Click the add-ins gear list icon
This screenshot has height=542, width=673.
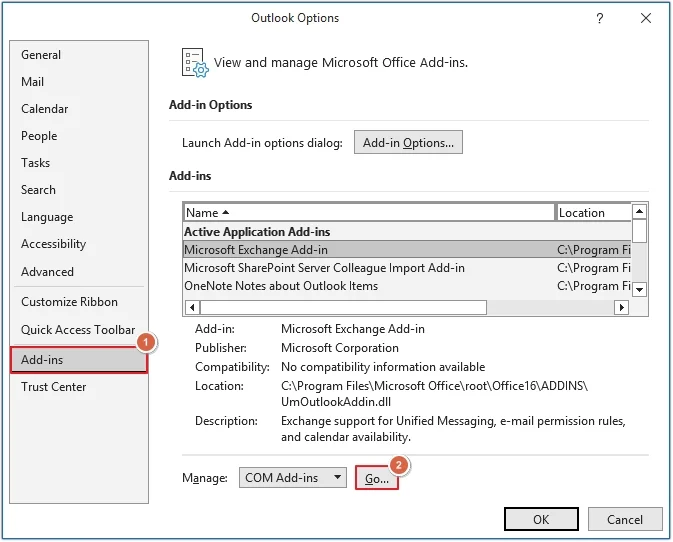click(195, 63)
